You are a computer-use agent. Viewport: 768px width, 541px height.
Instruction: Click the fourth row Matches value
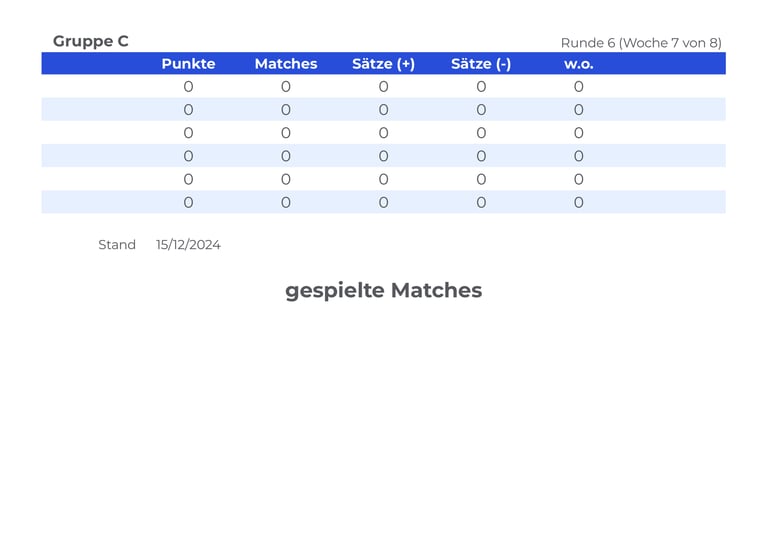point(286,156)
